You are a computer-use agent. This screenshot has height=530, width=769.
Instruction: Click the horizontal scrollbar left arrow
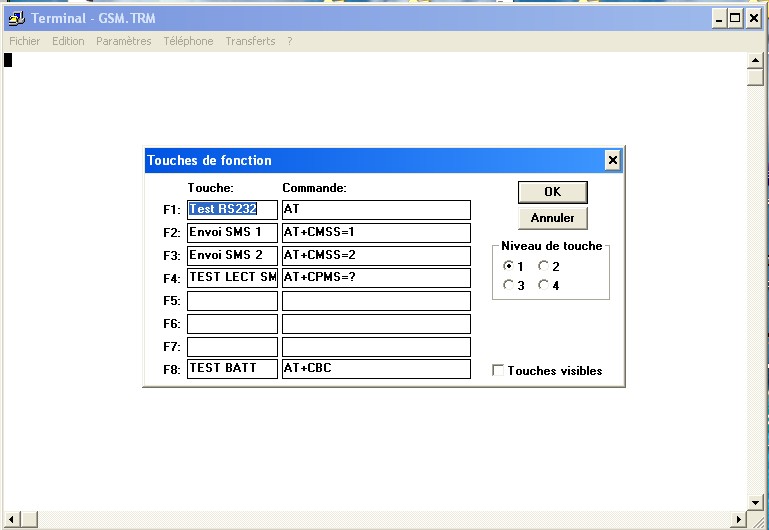[10, 519]
